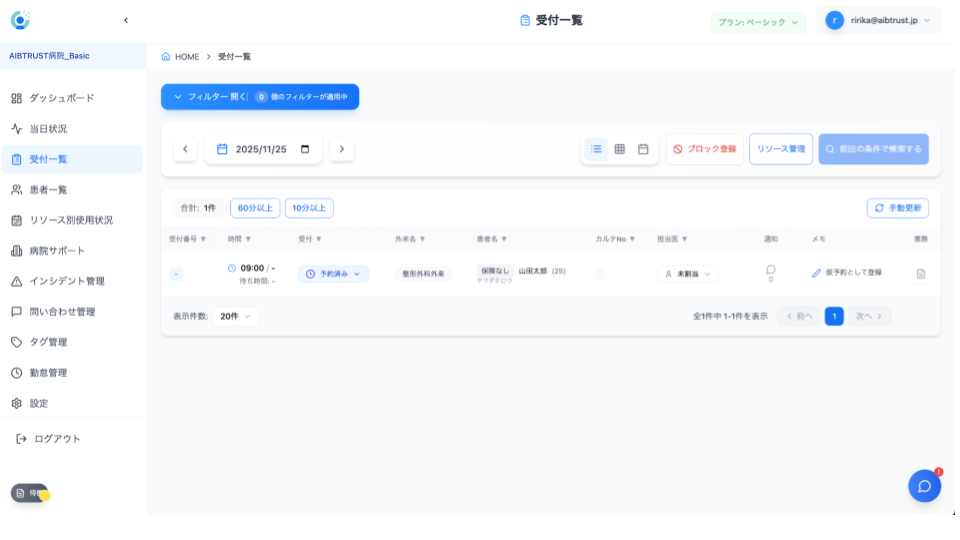Image resolution: width=960 pixels, height=540 pixels.
Task: Click the 09:00 time cell
Action: click(x=252, y=268)
